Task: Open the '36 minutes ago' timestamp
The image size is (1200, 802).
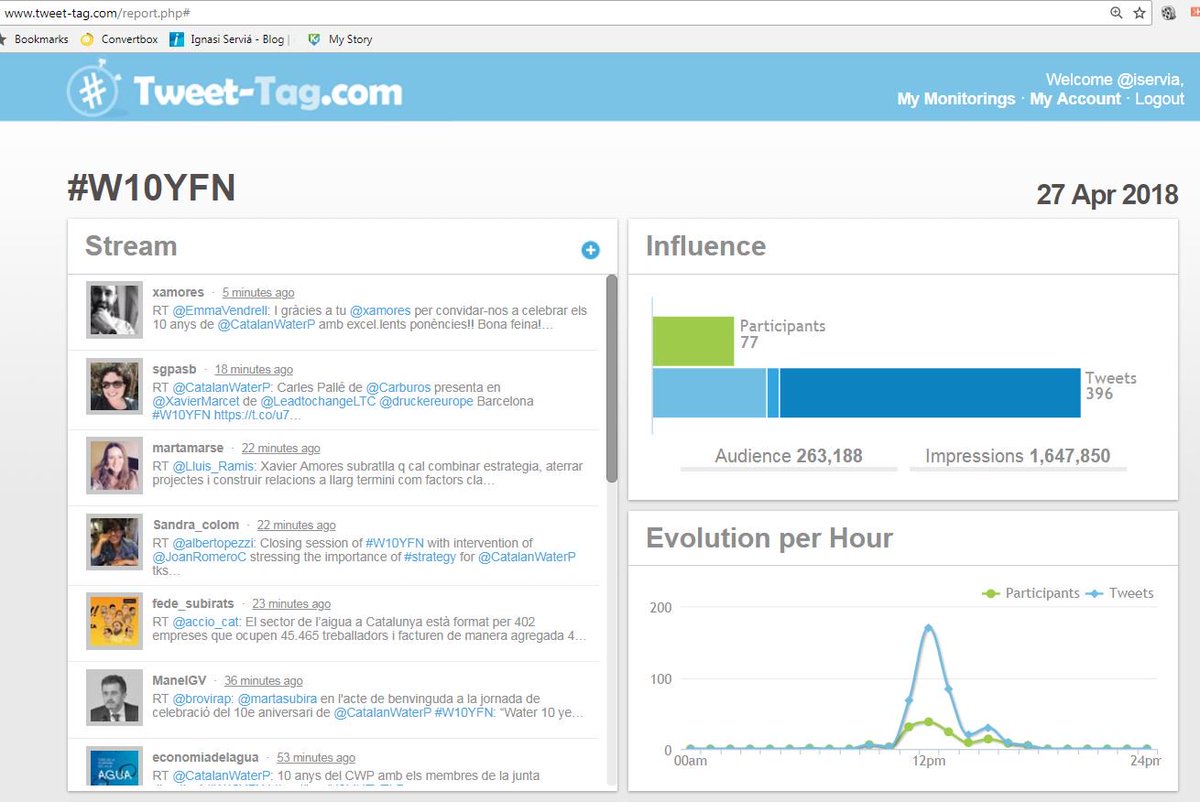Action: (x=263, y=681)
